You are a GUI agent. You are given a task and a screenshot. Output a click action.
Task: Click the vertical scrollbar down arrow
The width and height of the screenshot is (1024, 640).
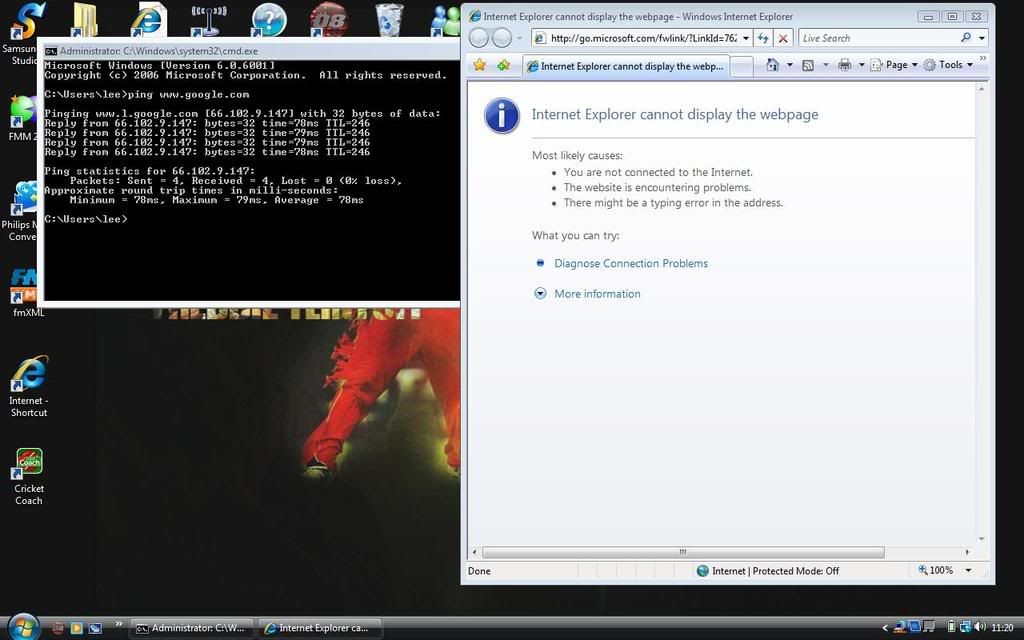pos(982,539)
